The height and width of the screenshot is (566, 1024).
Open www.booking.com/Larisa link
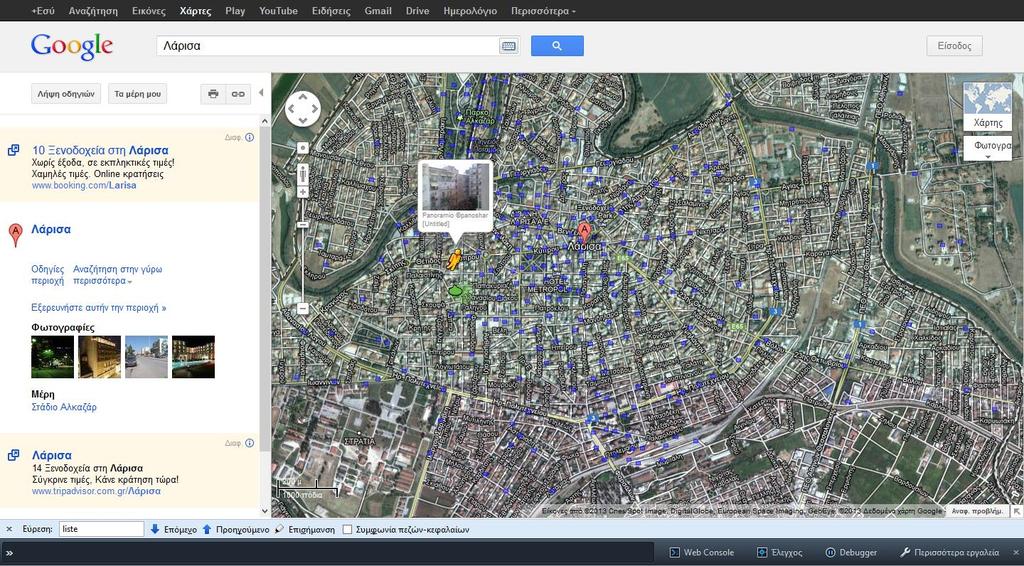(x=84, y=185)
